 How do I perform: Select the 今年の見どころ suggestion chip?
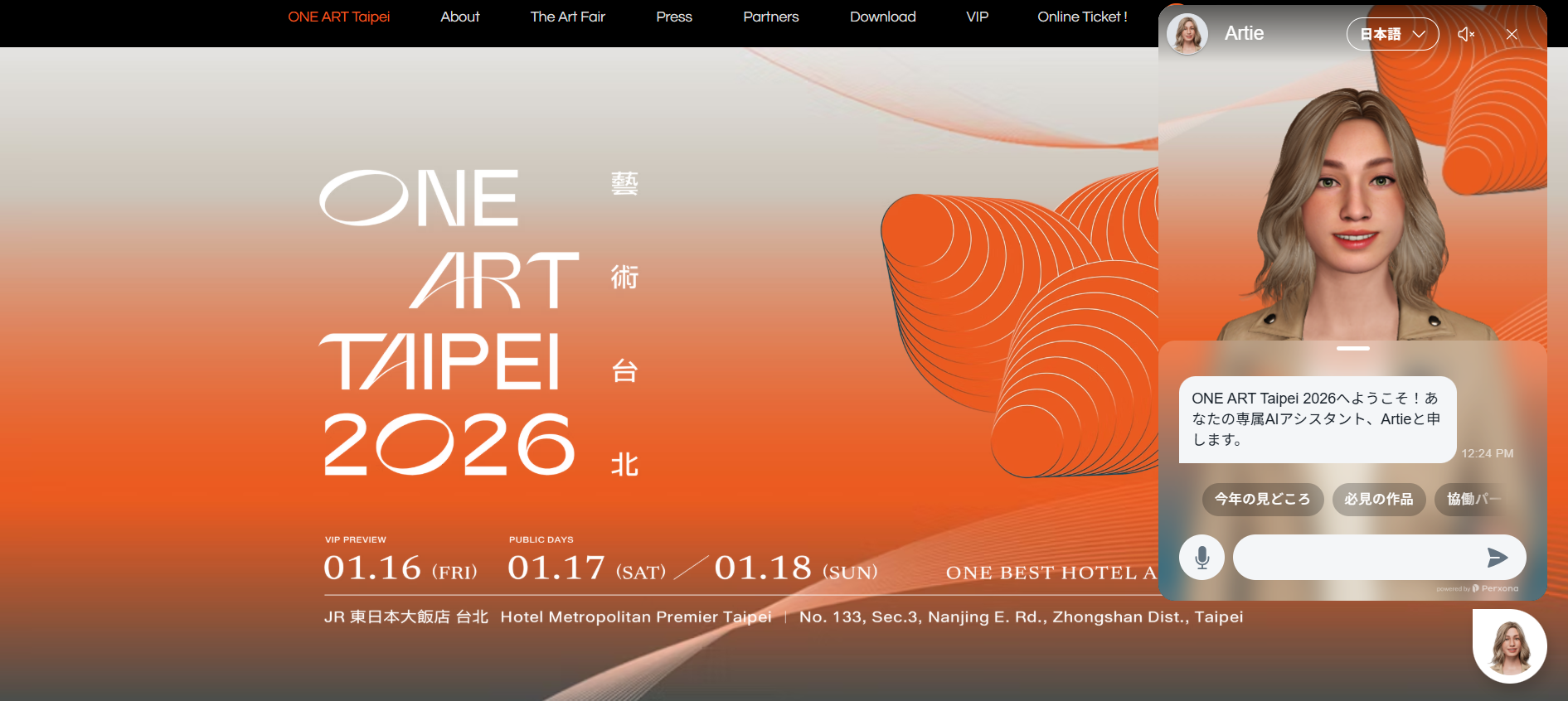point(1263,500)
